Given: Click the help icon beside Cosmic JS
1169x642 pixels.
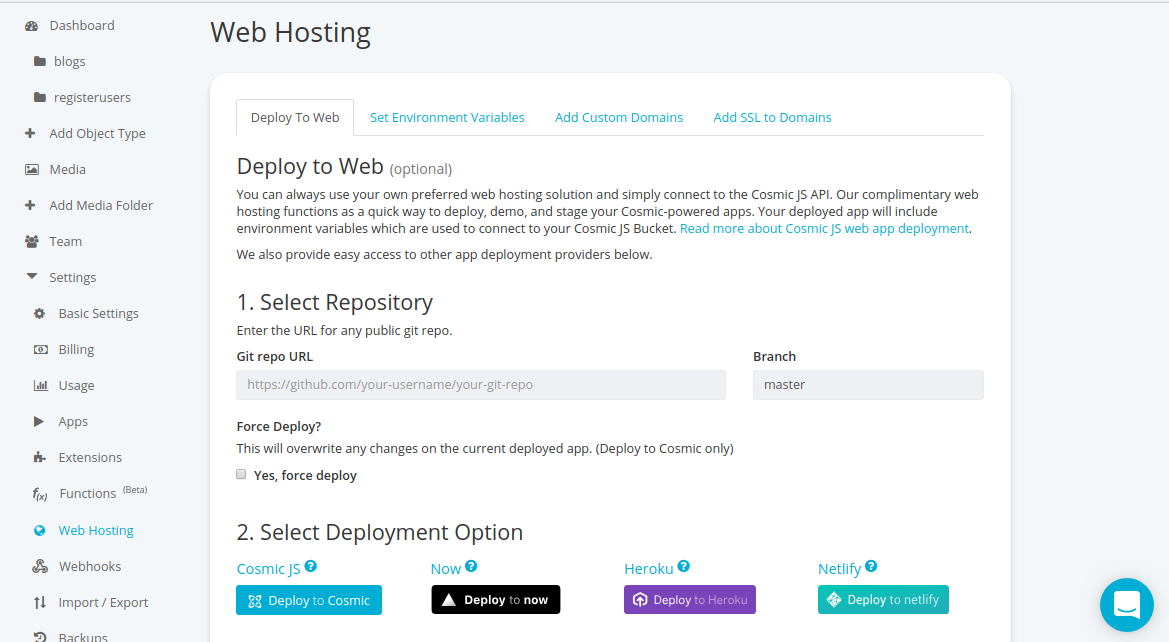Looking at the screenshot, I should (311, 567).
